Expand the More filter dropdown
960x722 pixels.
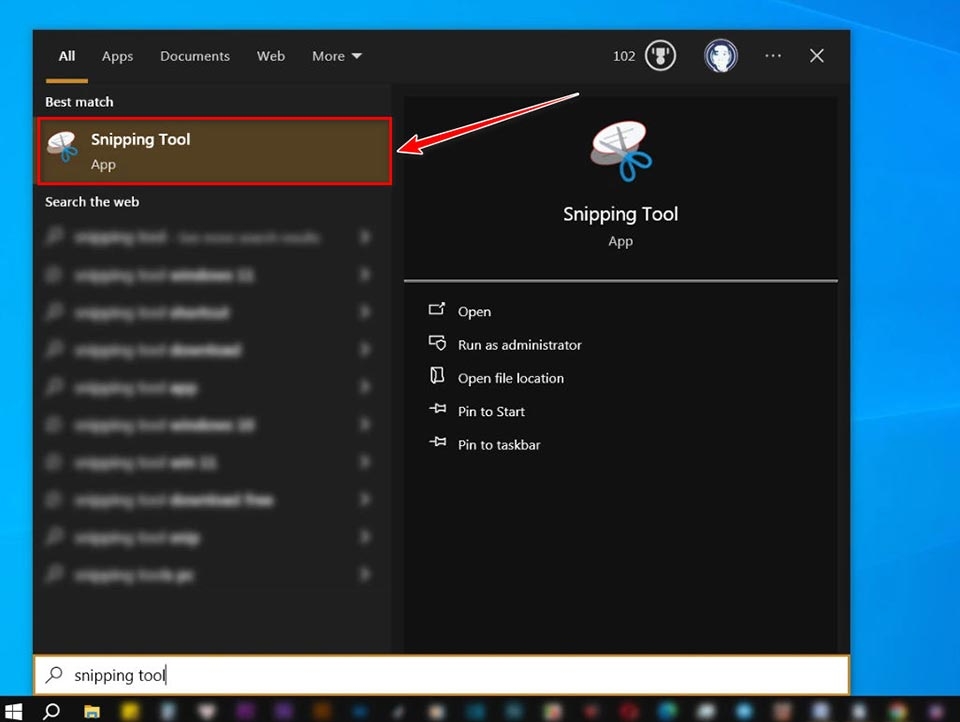[337, 56]
